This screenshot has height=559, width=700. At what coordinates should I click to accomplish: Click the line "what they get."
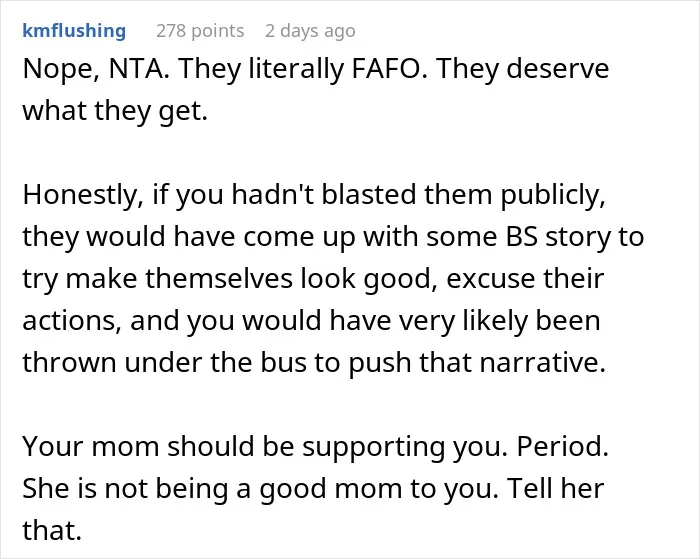pyautogui.click(x=115, y=111)
